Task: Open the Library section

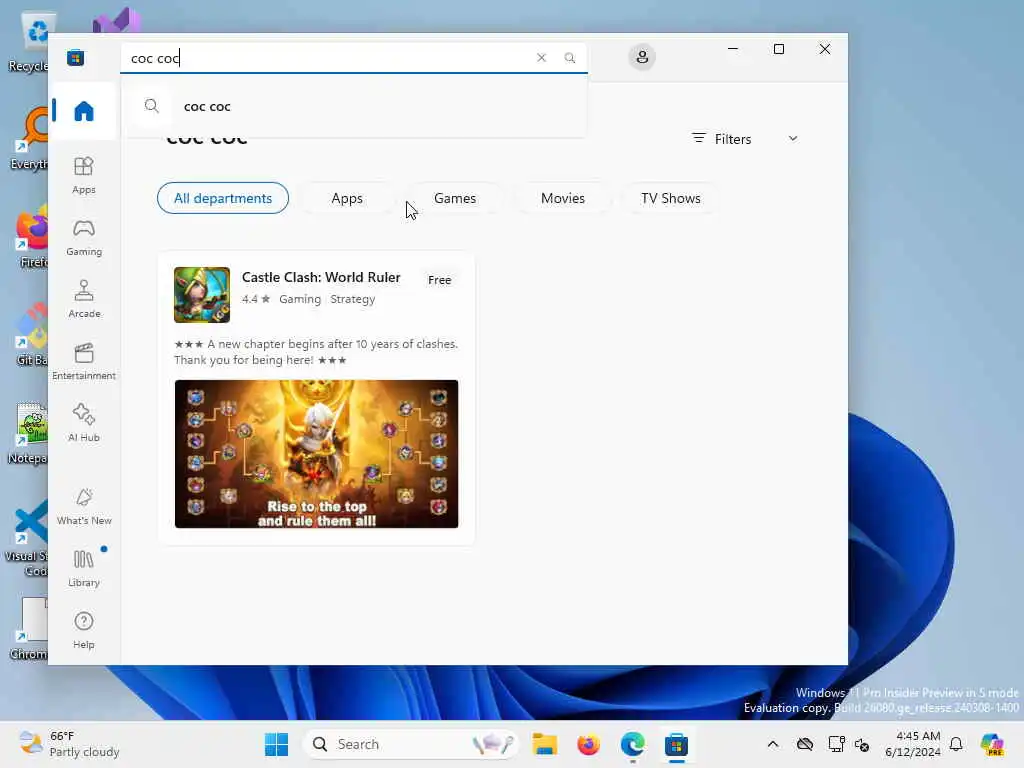Action: 84,568
